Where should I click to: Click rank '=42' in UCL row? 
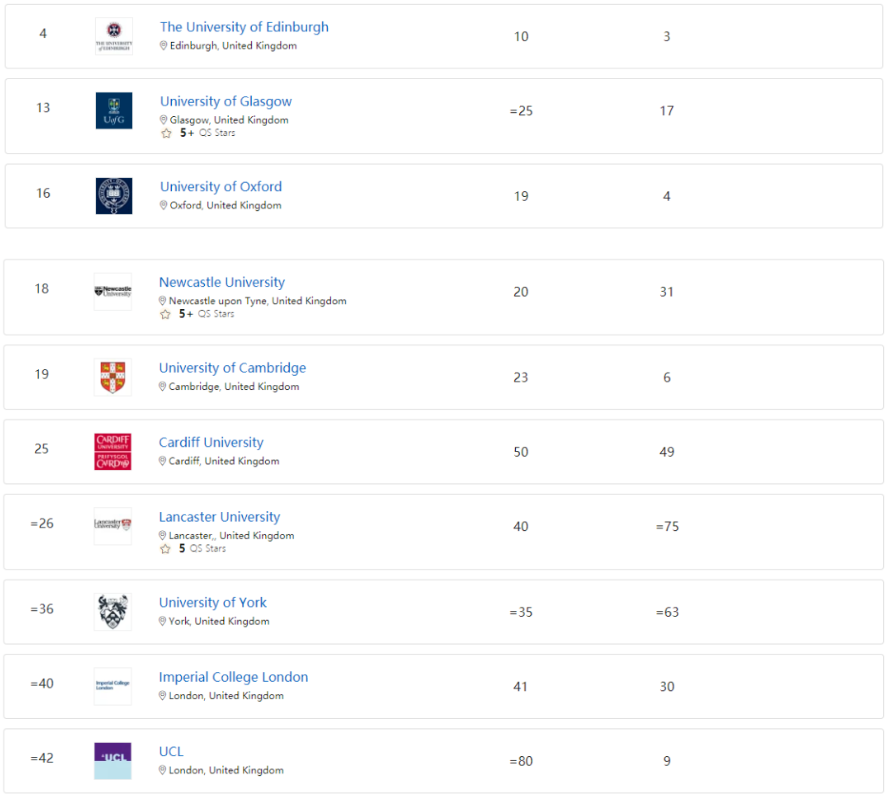[x=42, y=759]
